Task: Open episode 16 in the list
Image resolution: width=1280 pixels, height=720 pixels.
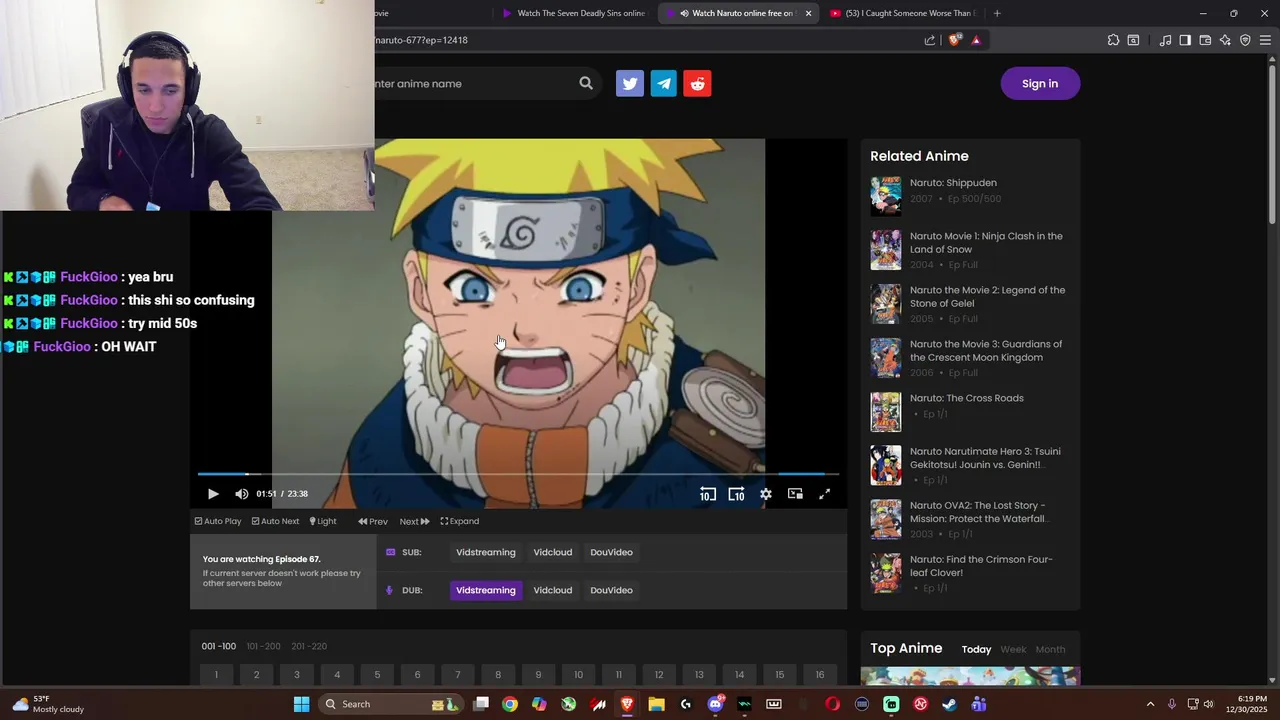Action: point(820,675)
